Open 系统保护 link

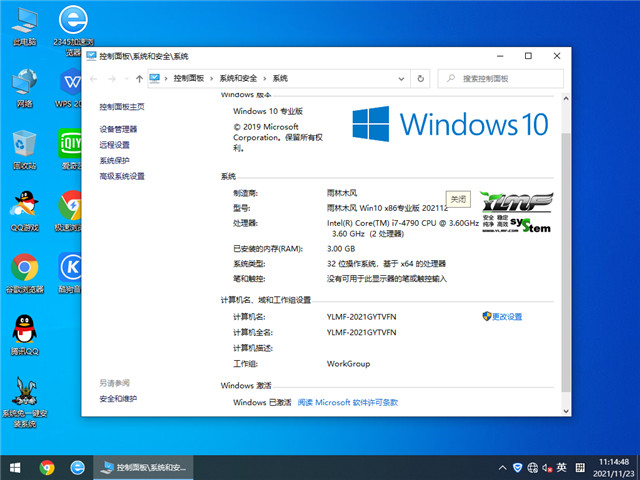[114, 160]
